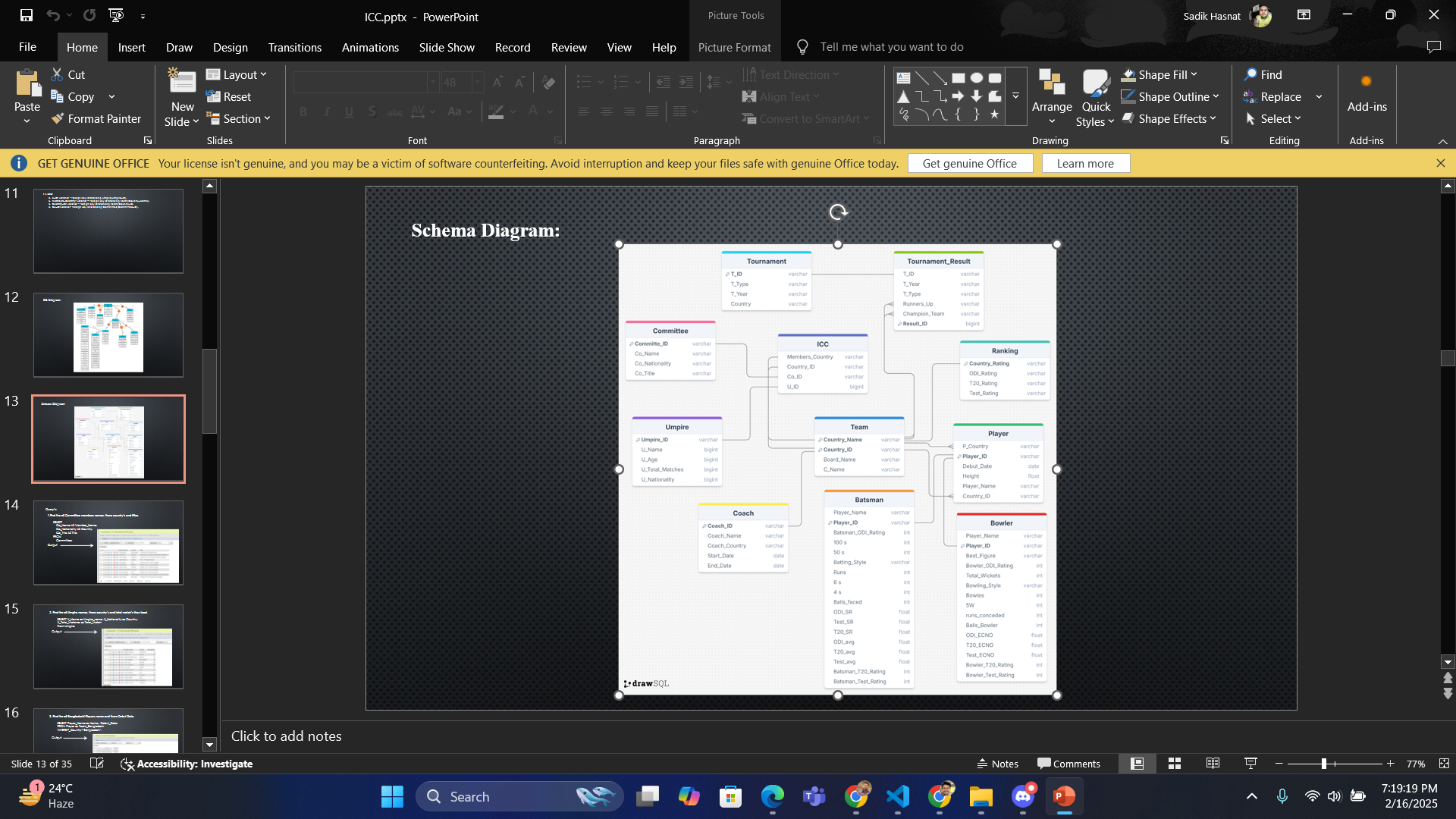Select the rectangle shape in gallery

click(959, 77)
